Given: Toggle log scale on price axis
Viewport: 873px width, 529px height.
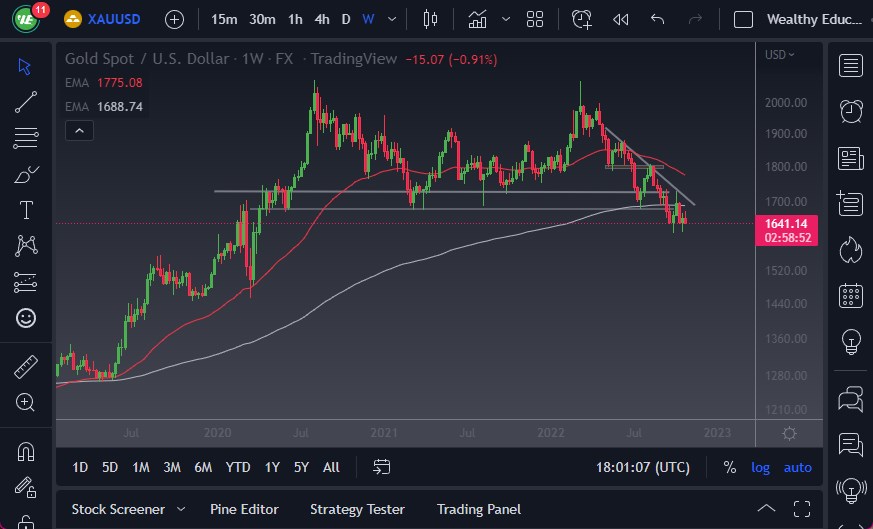Looking at the screenshot, I should [761, 467].
